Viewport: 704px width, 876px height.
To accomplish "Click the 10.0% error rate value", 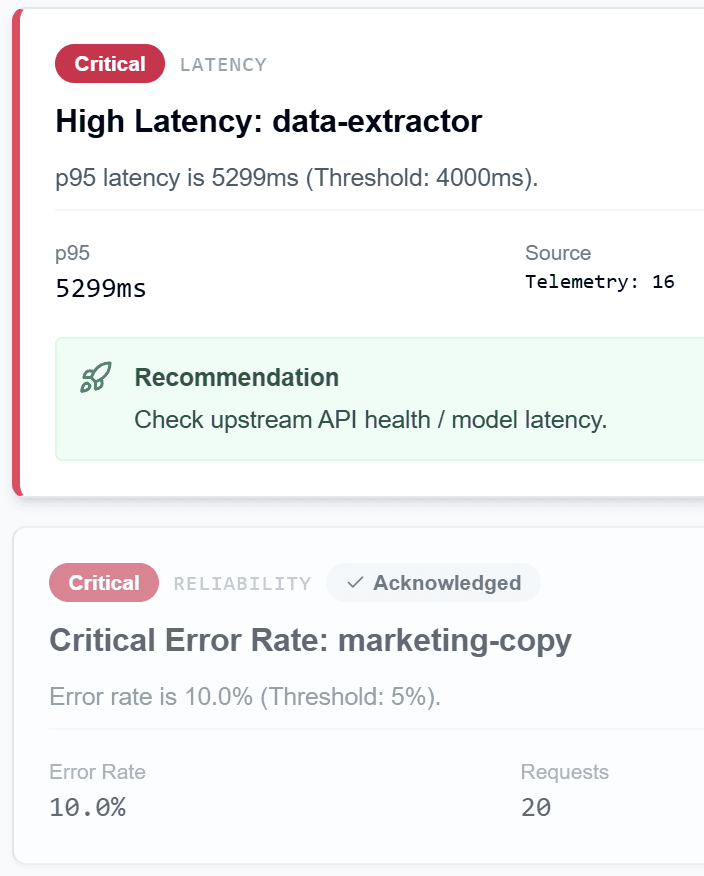I will coord(88,807).
